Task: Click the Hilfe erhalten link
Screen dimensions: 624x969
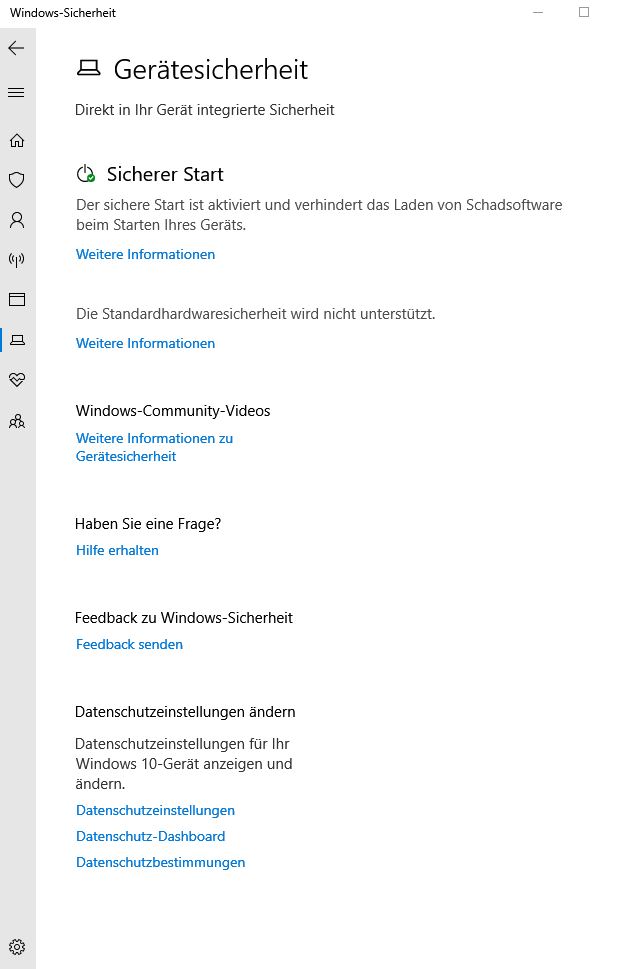Action: tap(117, 550)
